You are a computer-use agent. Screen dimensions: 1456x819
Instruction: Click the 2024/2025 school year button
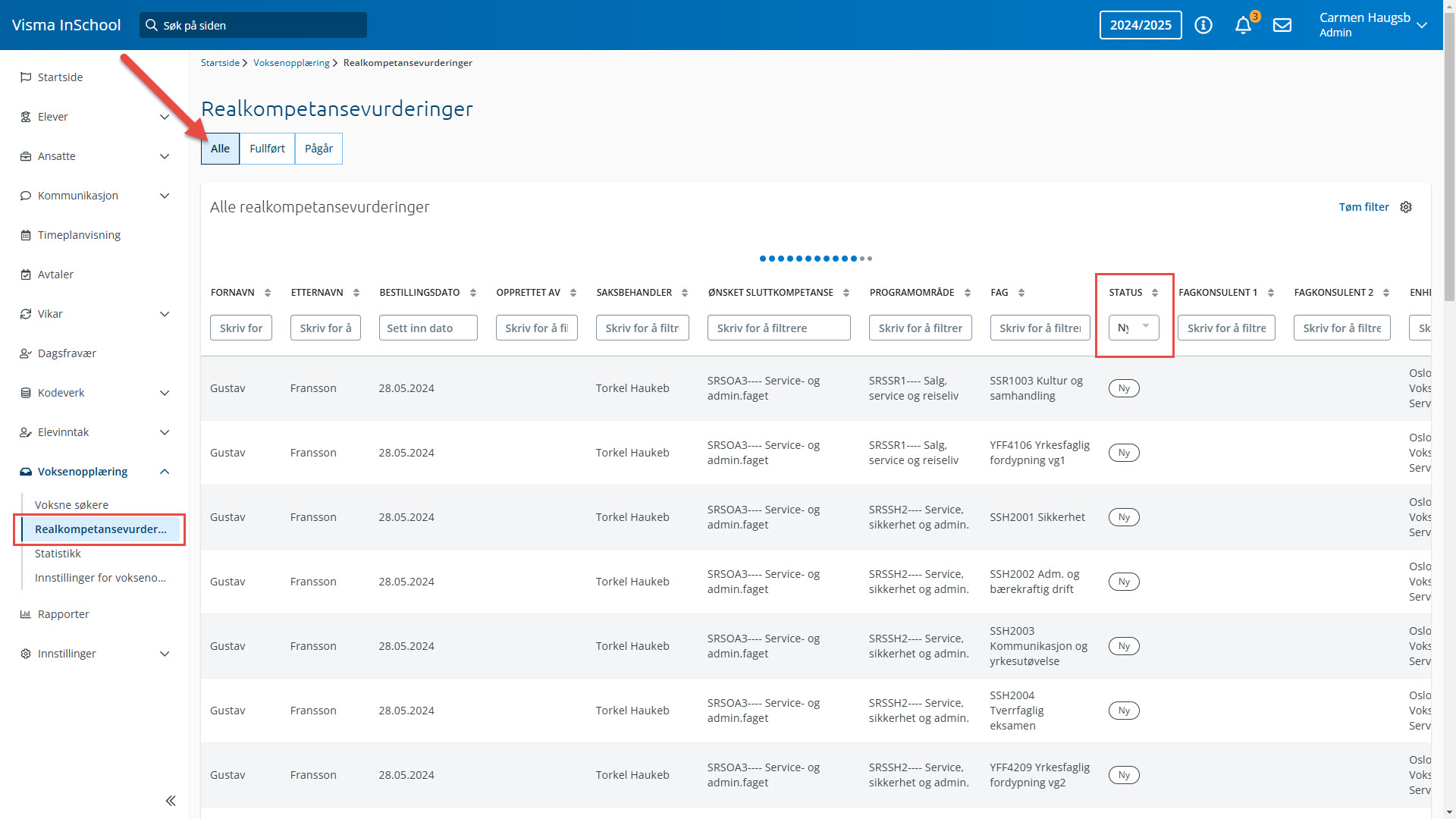pos(1141,25)
